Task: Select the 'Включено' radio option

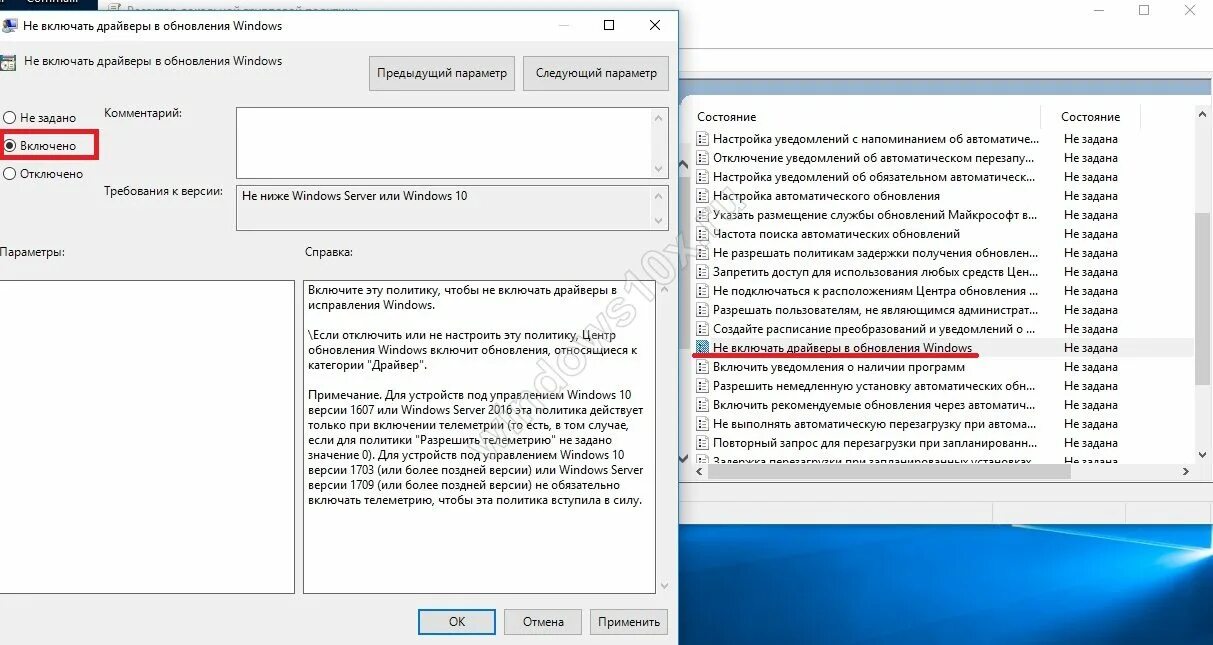Action: coord(10,146)
